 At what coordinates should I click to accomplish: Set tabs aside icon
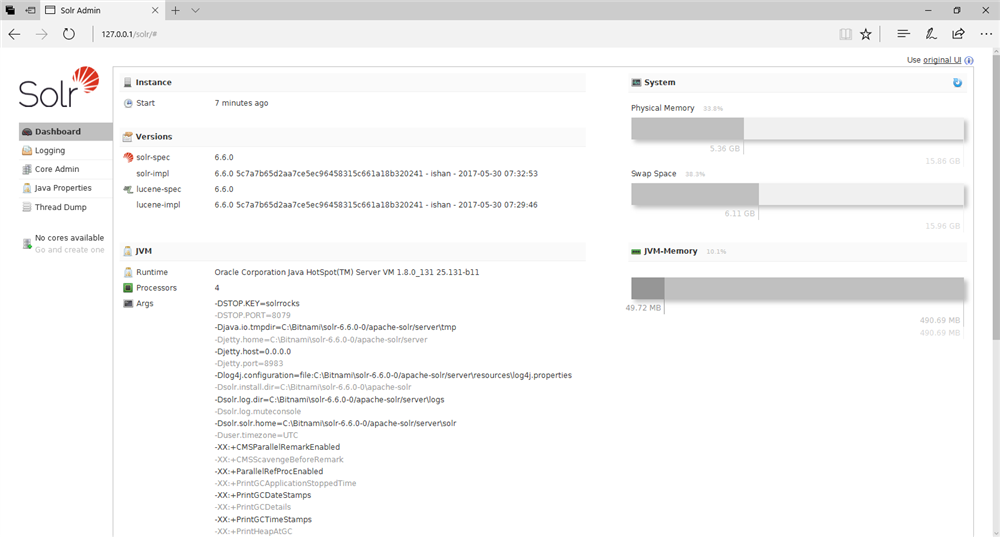coord(30,10)
